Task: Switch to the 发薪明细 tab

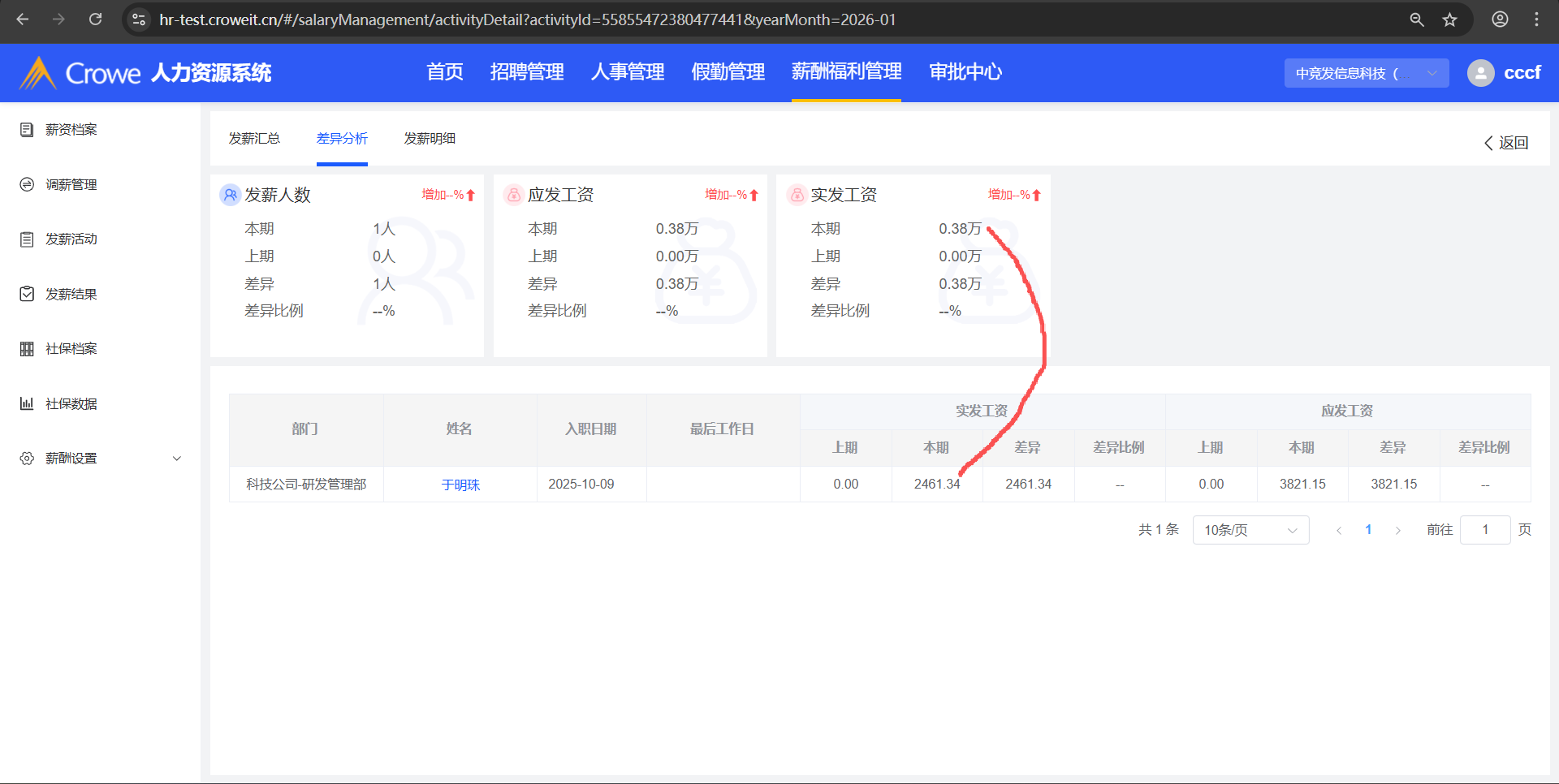Action: point(430,139)
